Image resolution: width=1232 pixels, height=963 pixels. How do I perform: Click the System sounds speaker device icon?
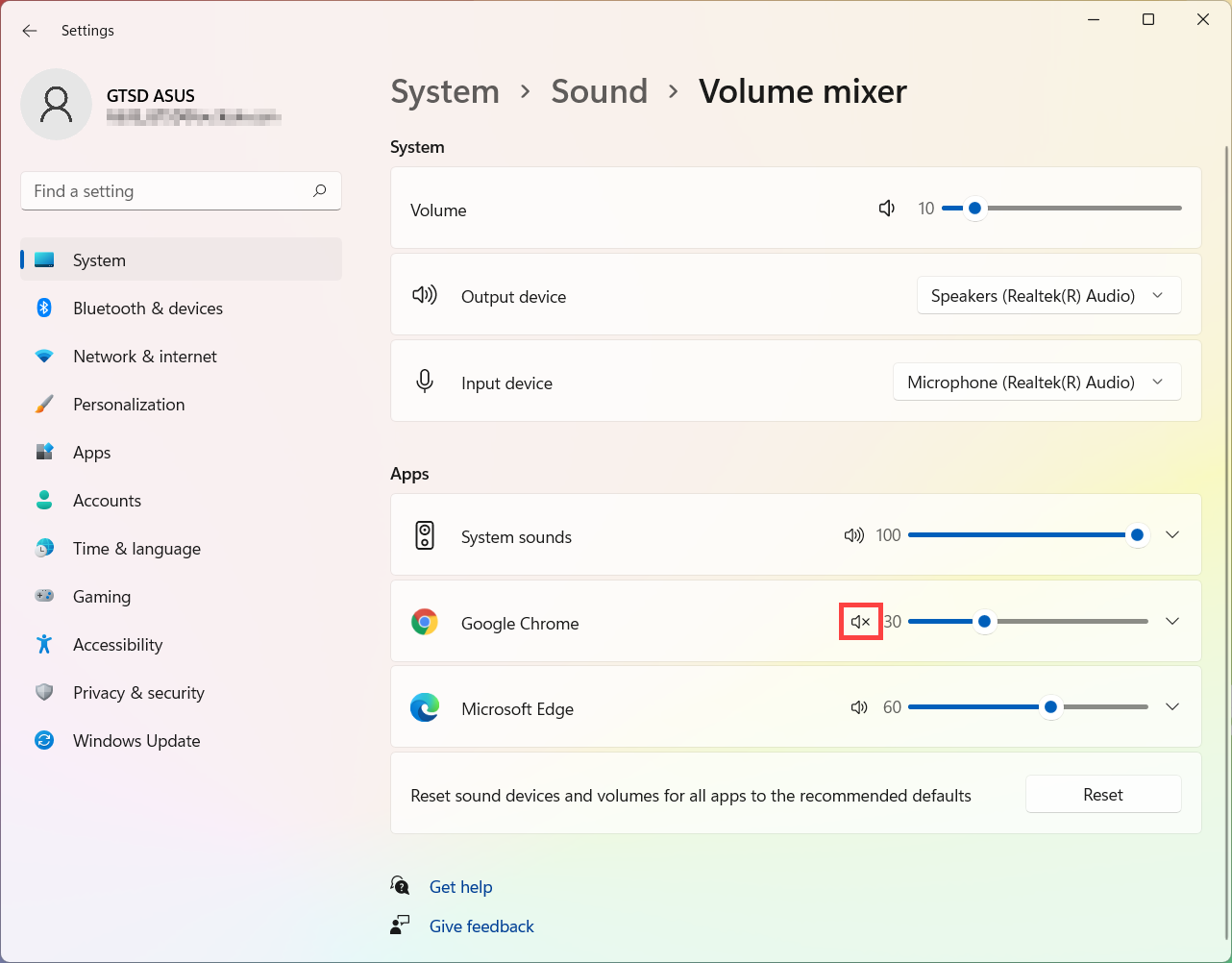click(425, 535)
